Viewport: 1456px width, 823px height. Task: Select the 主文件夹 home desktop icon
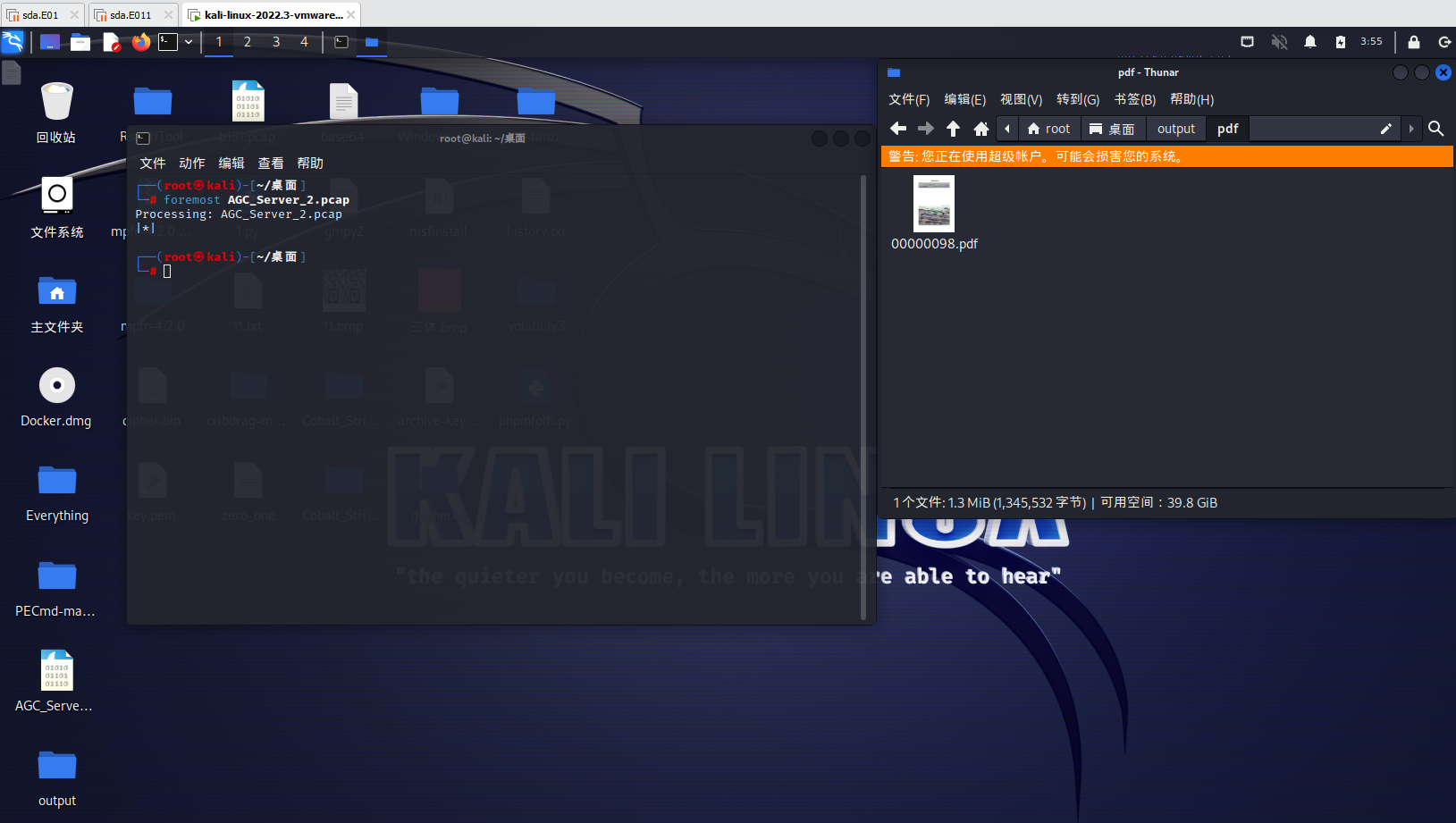[x=56, y=303]
